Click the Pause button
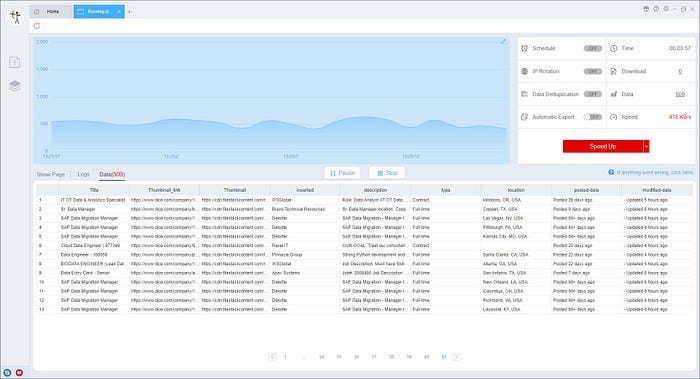700x379 pixels. (x=342, y=173)
